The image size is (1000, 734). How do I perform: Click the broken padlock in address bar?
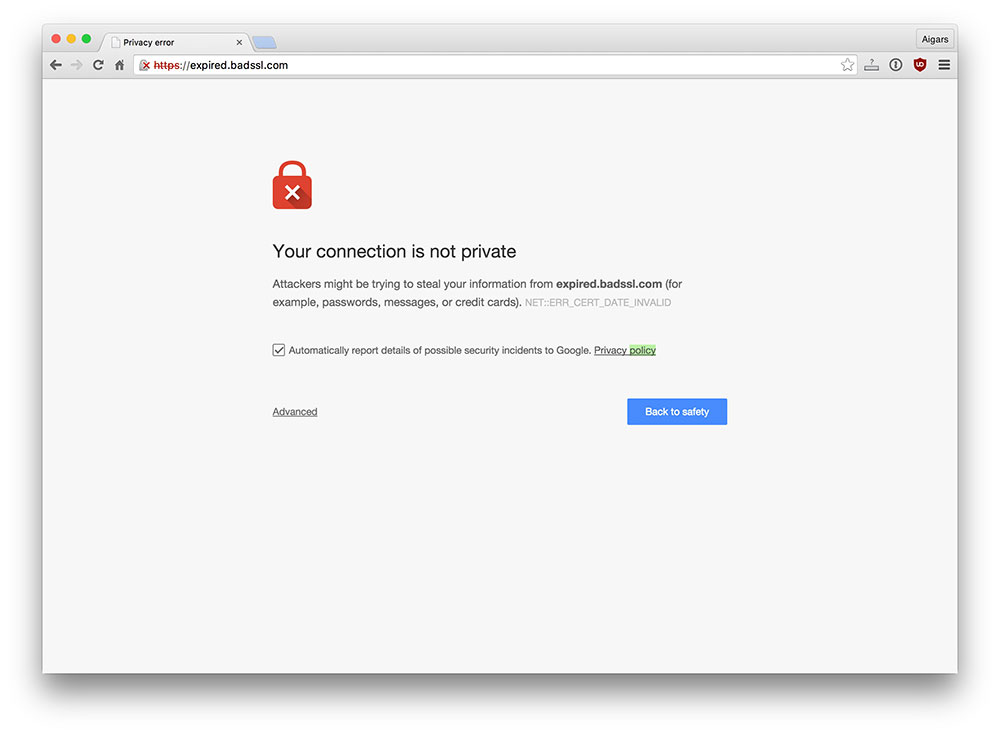[x=145, y=65]
